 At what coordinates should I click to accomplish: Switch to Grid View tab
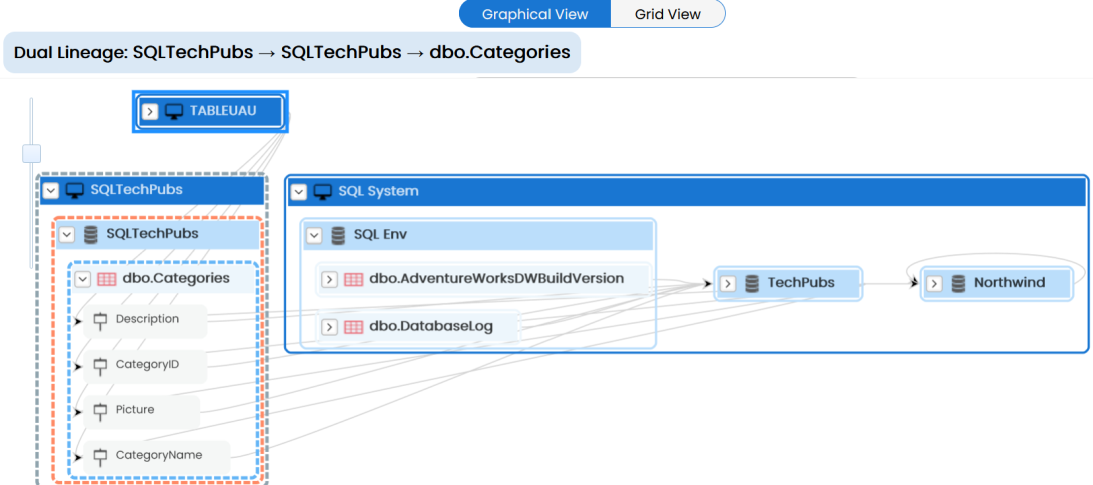668,14
